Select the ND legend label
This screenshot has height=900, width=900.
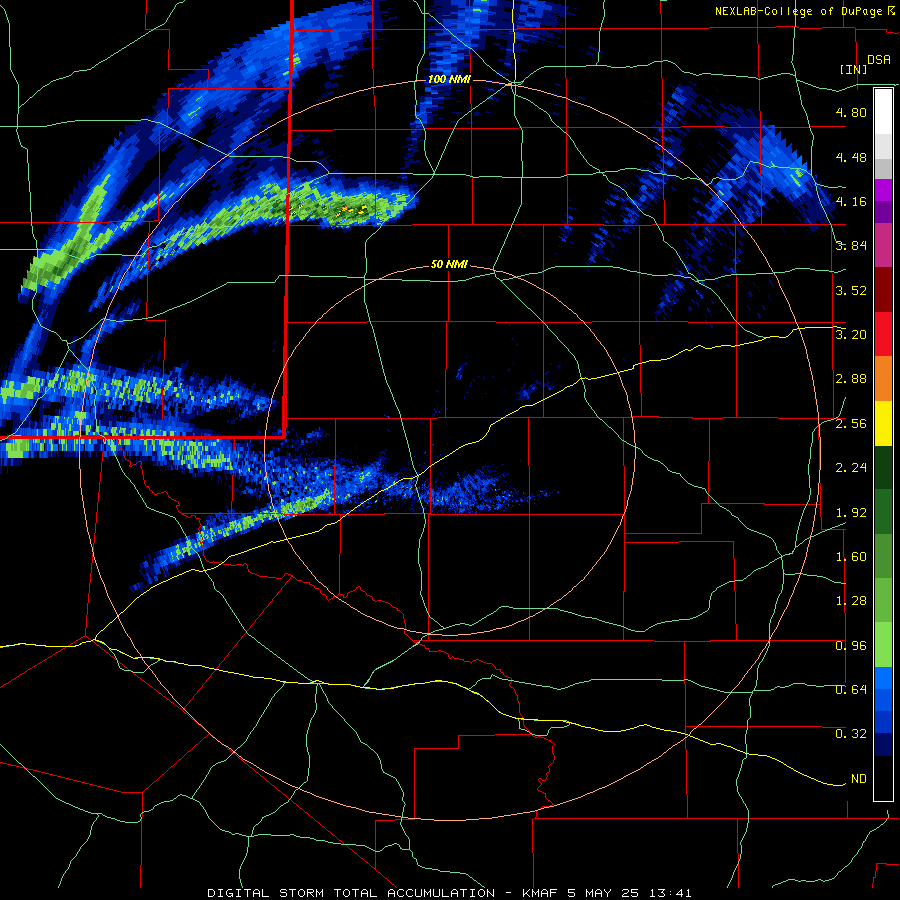[859, 779]
